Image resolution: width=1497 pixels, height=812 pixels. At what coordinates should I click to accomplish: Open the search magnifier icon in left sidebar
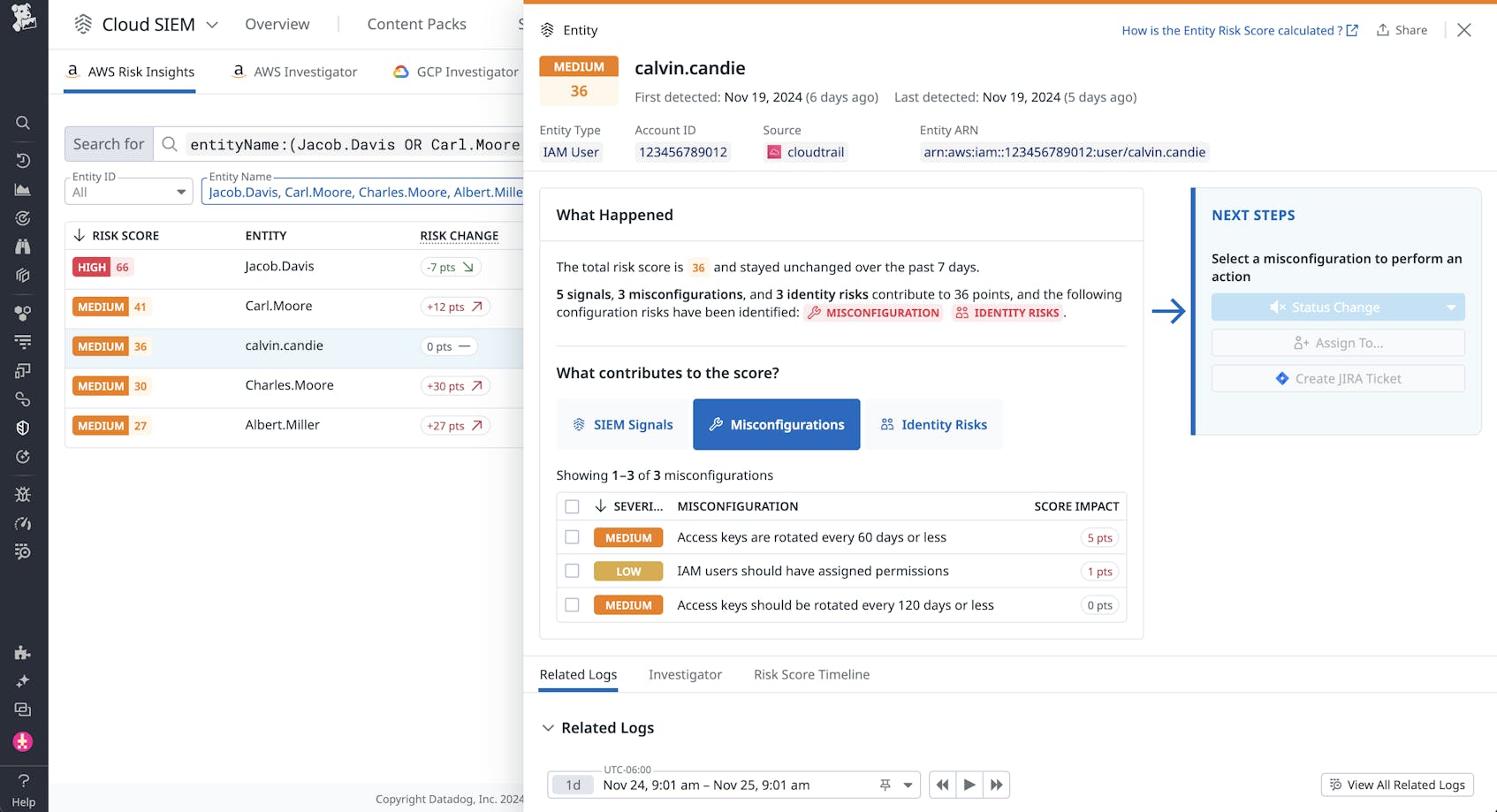(x=23, y=123)
